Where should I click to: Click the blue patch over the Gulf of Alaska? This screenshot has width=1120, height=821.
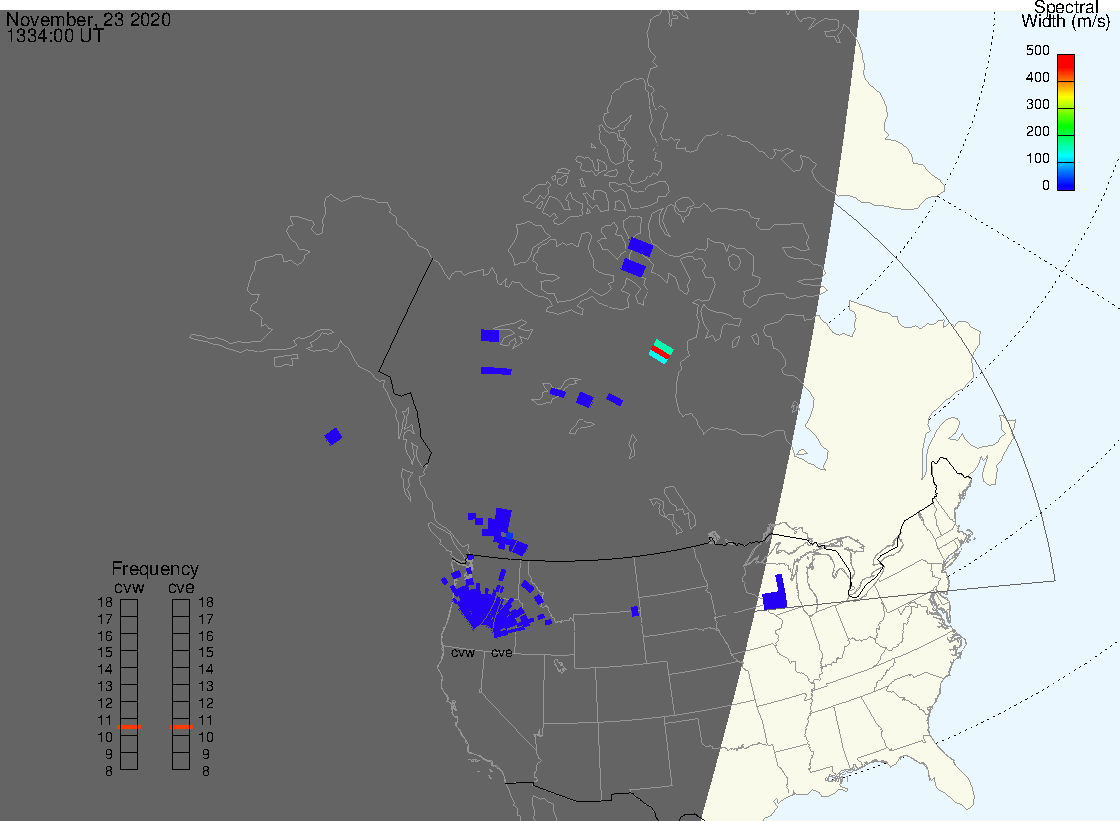point(333,436)
